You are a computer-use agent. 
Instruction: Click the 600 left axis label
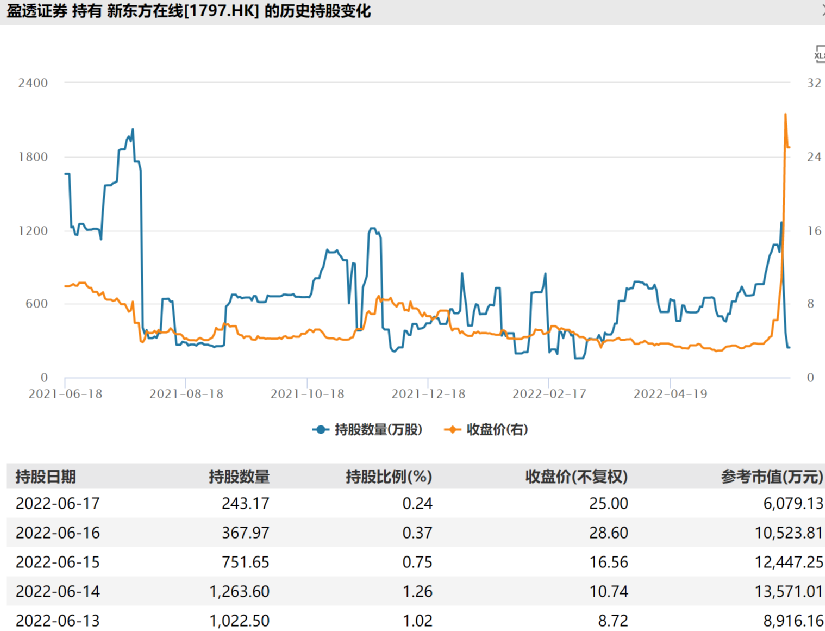[x=37, y=304]
